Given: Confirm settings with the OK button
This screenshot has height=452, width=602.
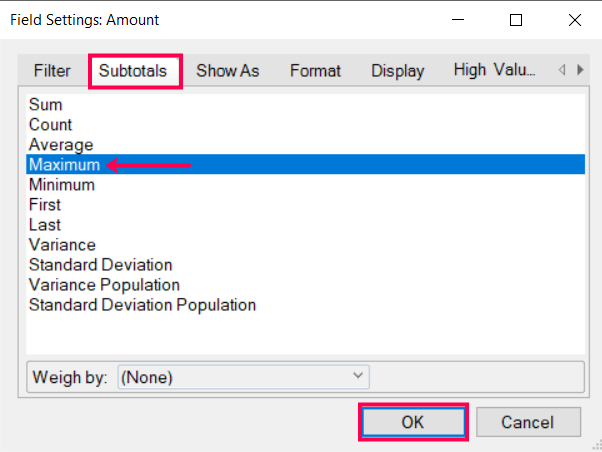Looking at the screenshot, I should click(x=413, y=422).
